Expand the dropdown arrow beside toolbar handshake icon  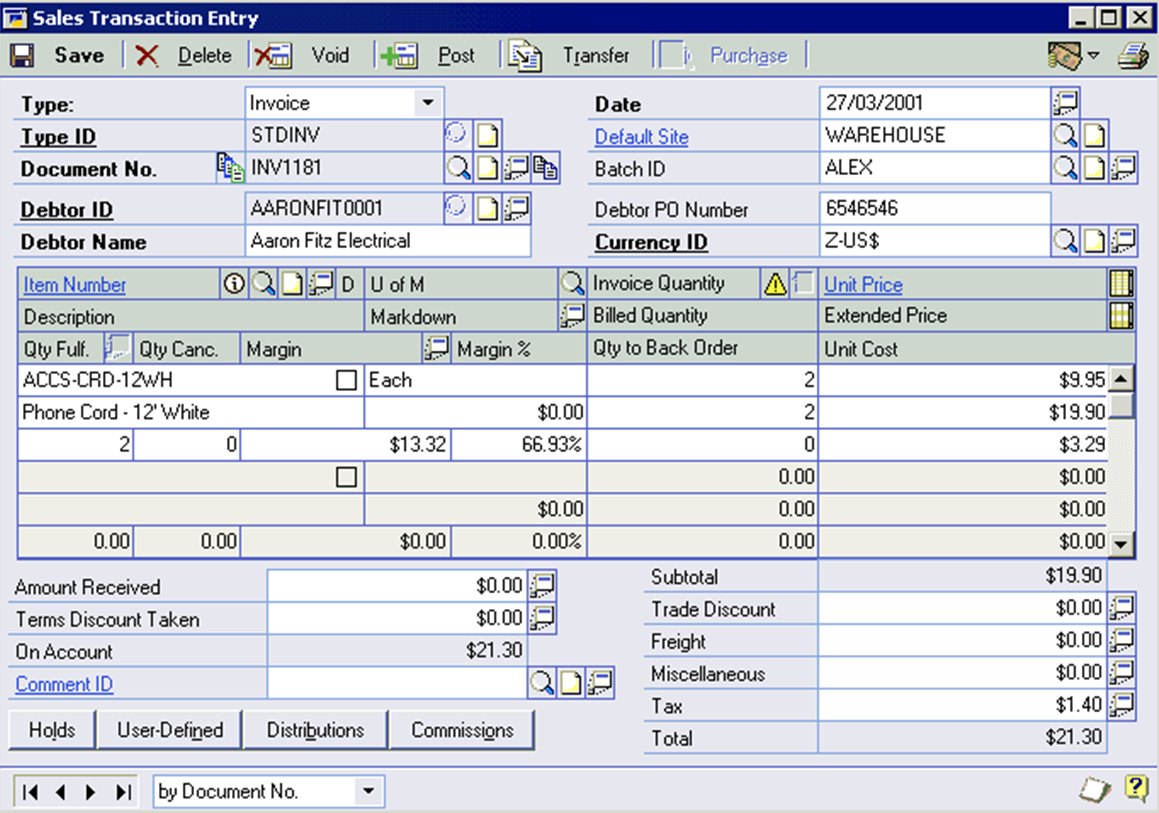click(x=1093, y=56)
